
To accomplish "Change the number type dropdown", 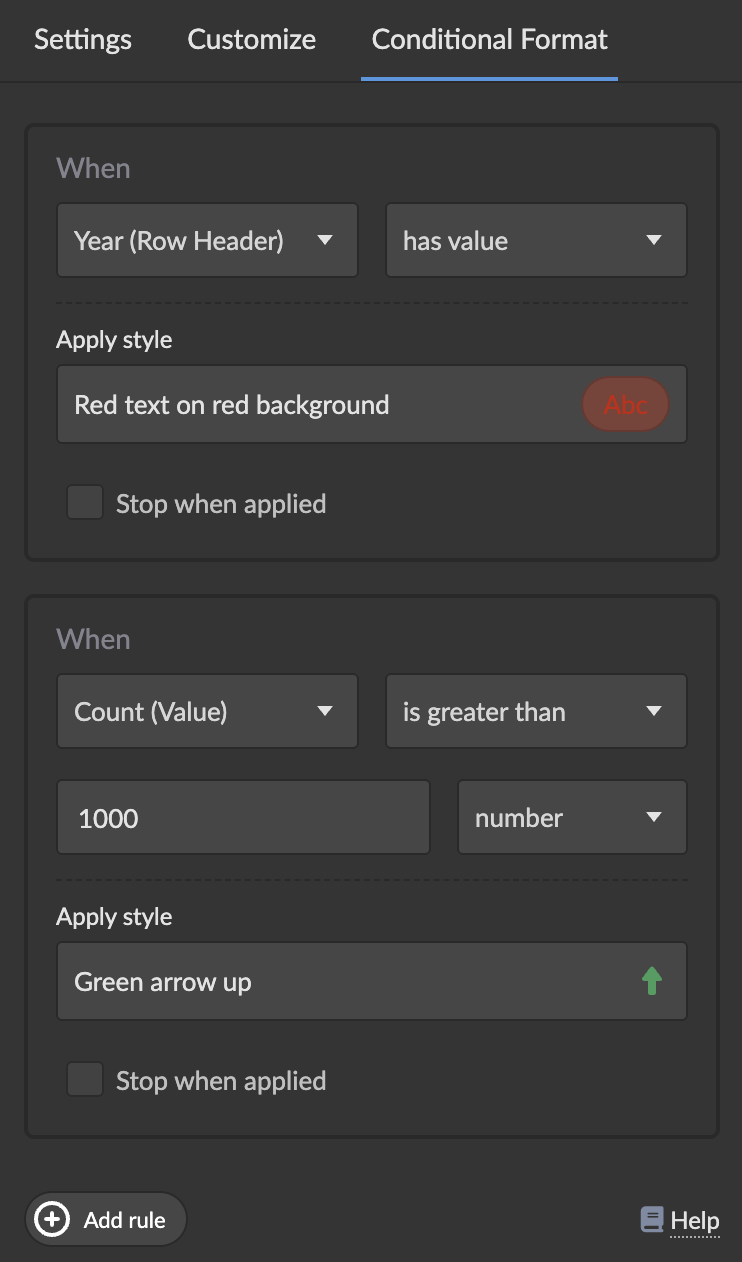I will point(571,818).
